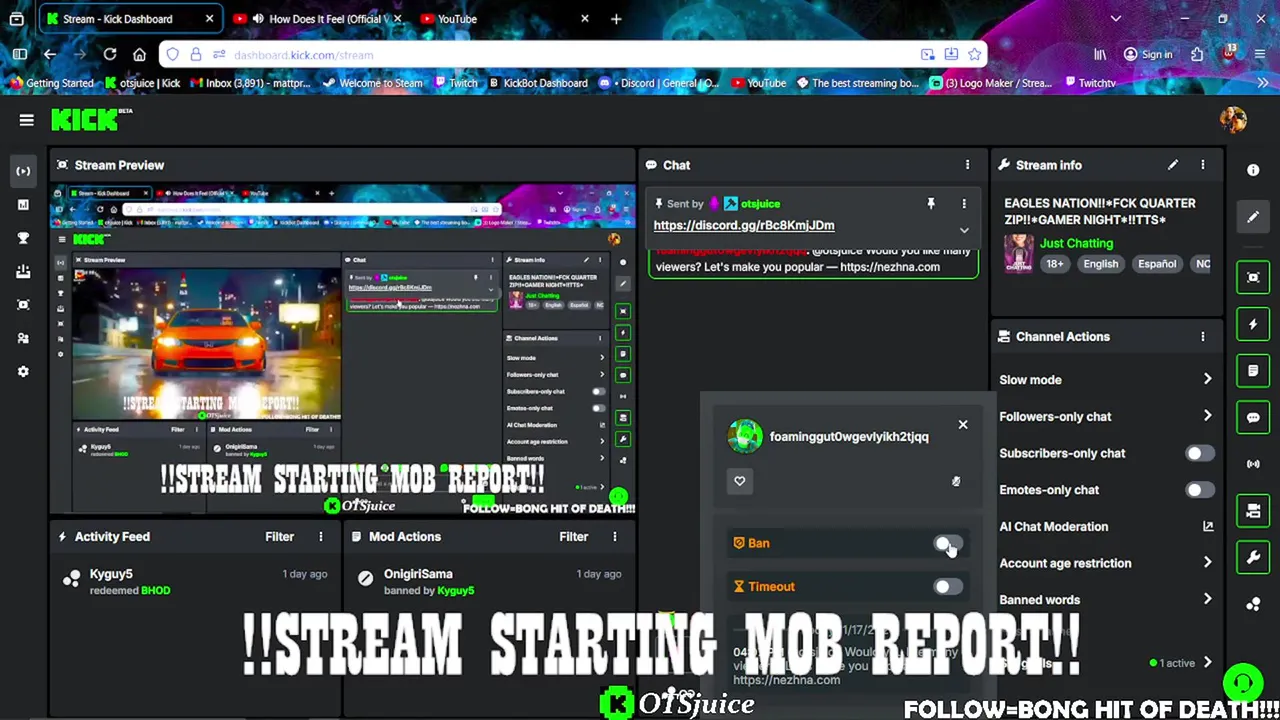Image resolution: width=1280 pixels, height=720 pixels.
Task: Open the Stream section in the left sidebar
Action: [x=23, y=171]
